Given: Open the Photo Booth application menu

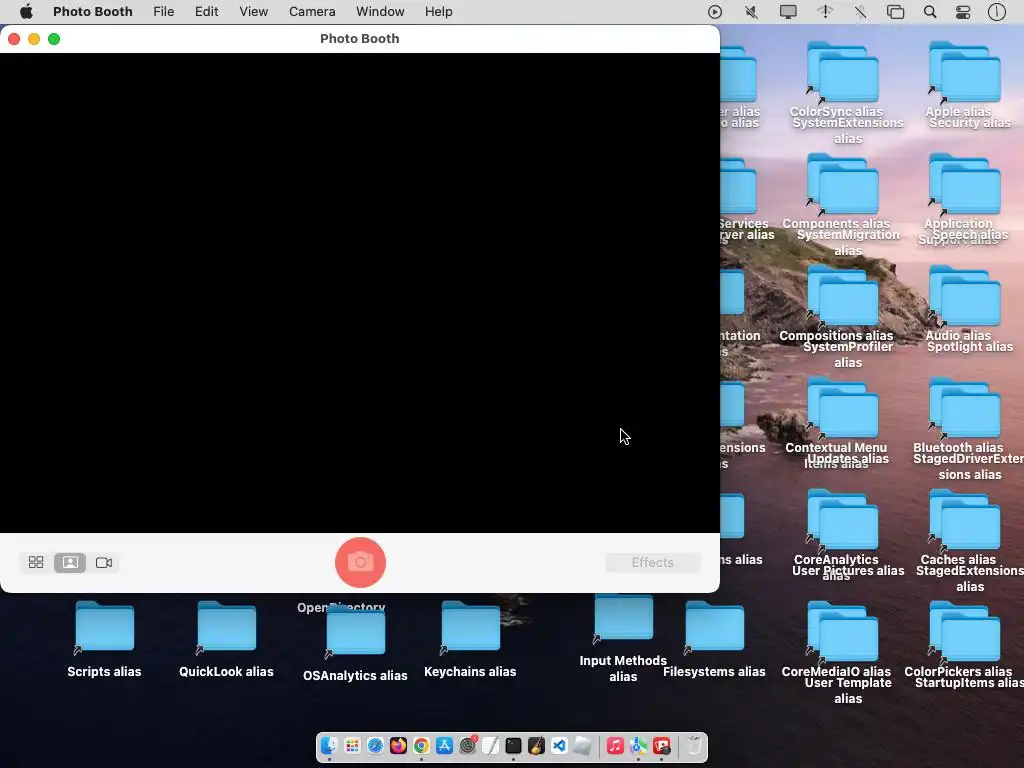Looking at the screenshot, I should coord(93,12).
